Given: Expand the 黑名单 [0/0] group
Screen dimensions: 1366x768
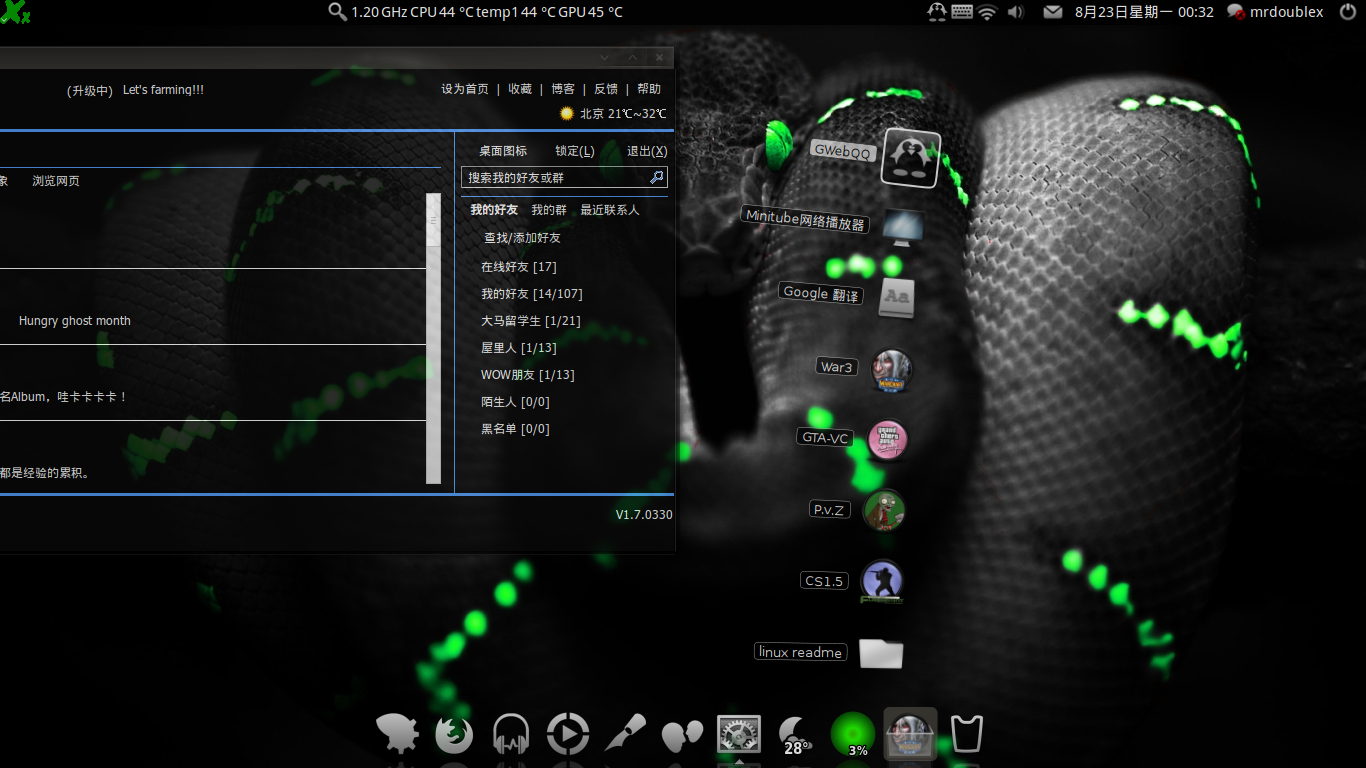Looking at the screenshot, I should 515,429.
